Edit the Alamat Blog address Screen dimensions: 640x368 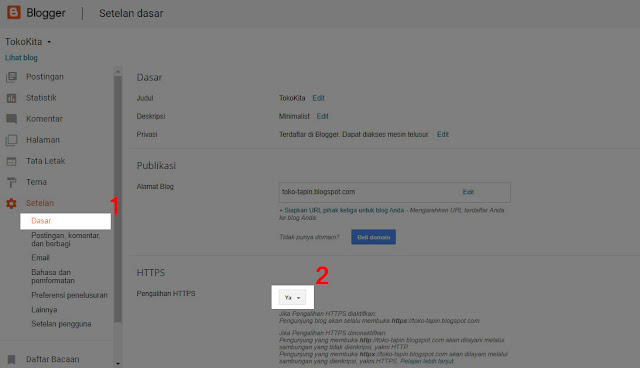click(x=468, y=192)
